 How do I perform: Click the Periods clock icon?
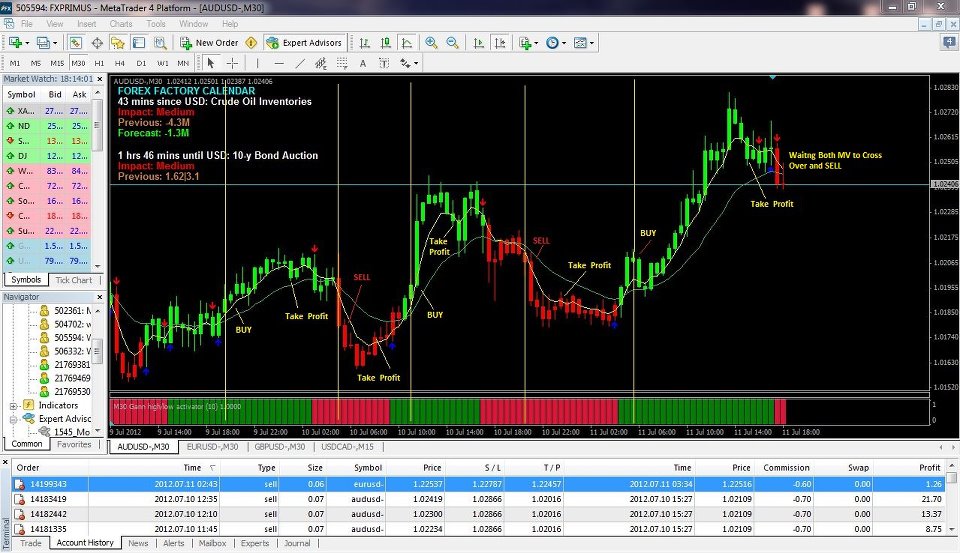point(552,43)
